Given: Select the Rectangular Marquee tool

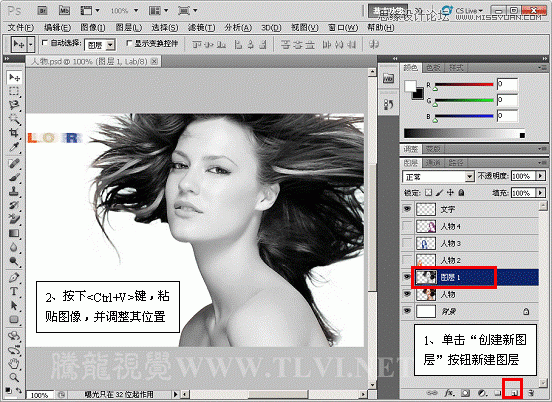Looking at the screenshot, I should [x=14, y=91].
